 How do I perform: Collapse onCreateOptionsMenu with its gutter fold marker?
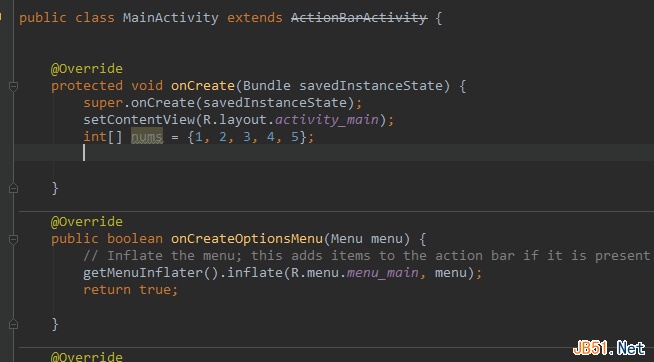13,239
